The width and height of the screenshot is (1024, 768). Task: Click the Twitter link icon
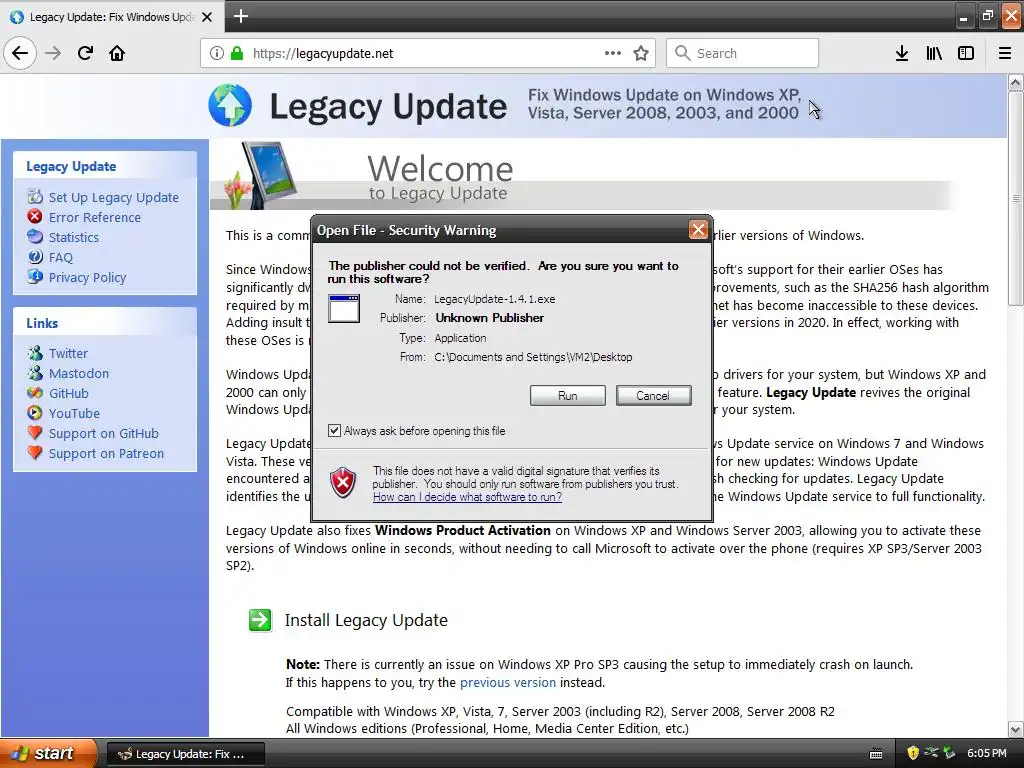(x=35, y=353)
